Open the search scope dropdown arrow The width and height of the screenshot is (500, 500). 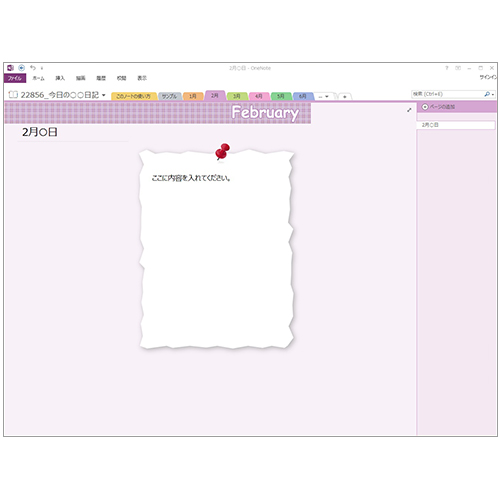493,95
